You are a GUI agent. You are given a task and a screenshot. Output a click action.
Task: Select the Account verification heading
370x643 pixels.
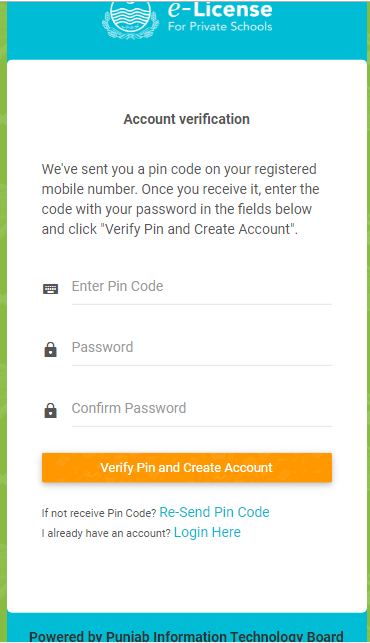pyautogui.click(x=187, y=119)
